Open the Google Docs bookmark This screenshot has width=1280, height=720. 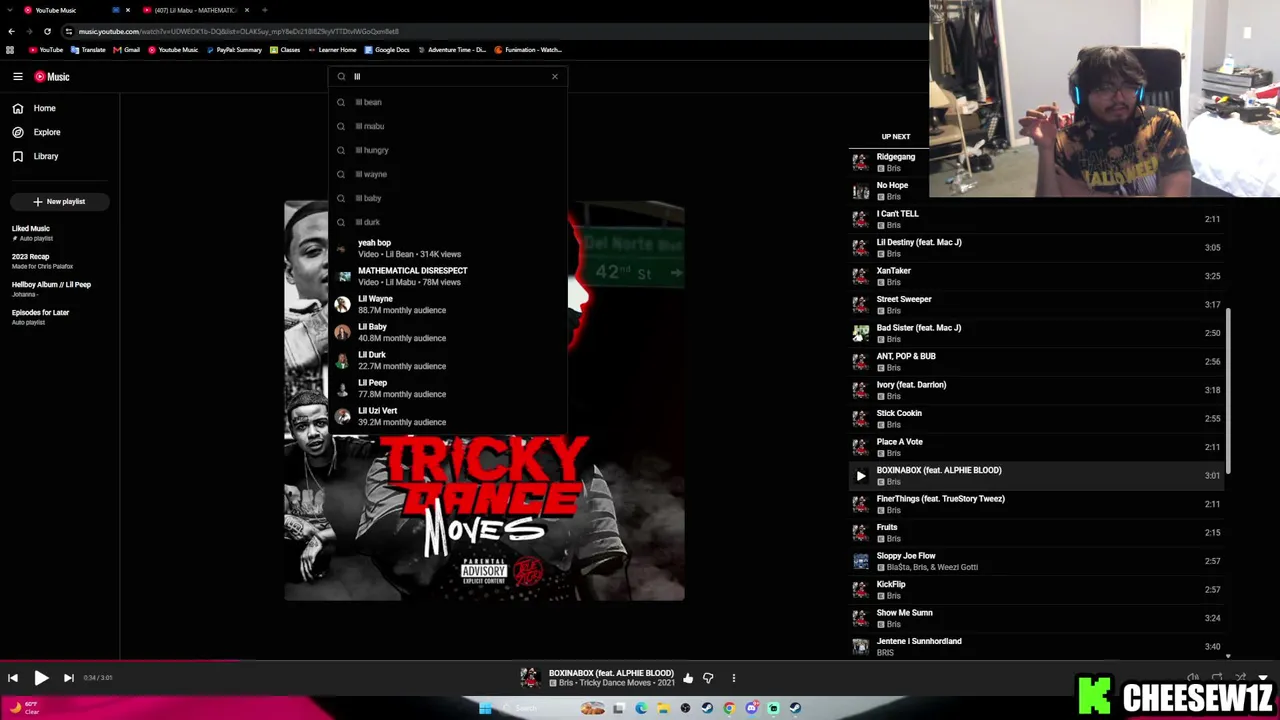click(x=387, y=50)
